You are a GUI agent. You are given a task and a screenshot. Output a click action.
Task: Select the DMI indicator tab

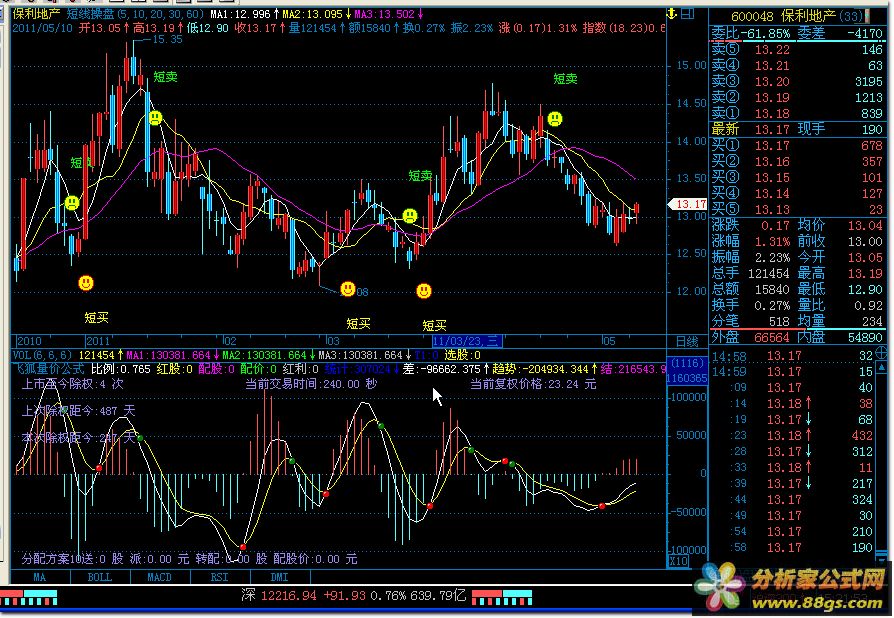click(279, 577)
